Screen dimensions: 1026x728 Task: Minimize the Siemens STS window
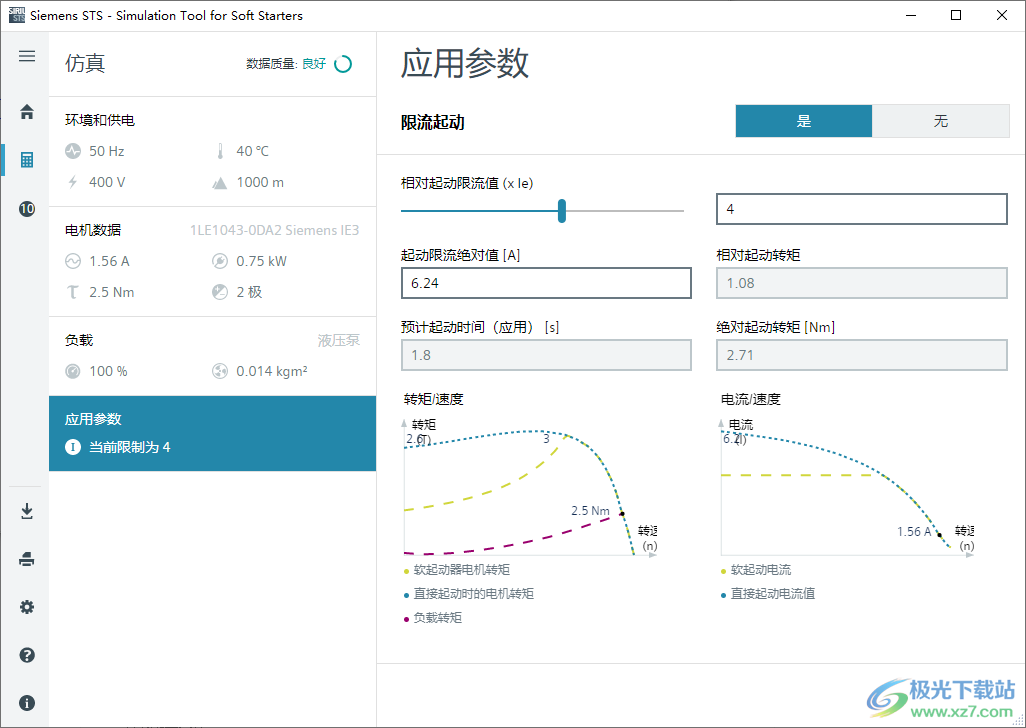tap(910, 15)
